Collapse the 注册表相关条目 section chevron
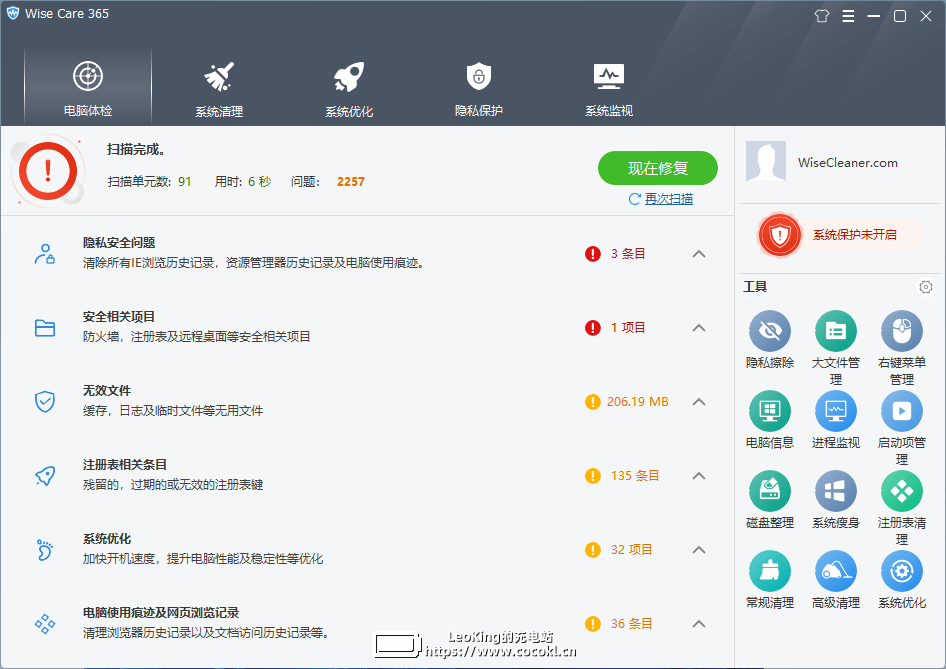 (x=699, y=476)
